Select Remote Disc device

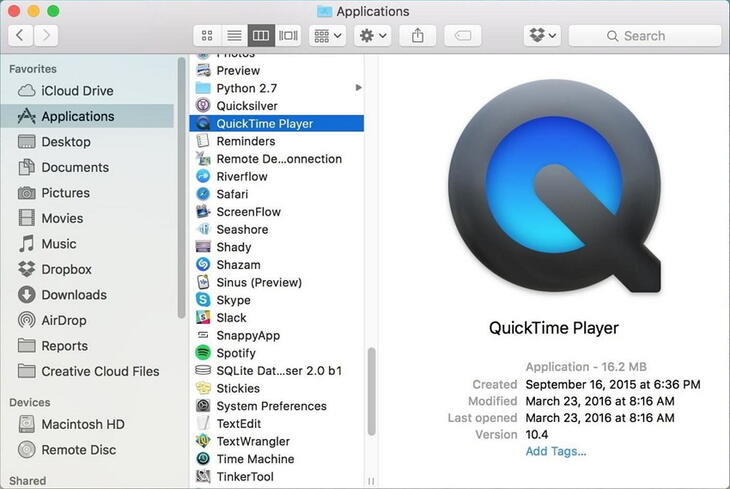pyautogui.click(x=87, y=450)
